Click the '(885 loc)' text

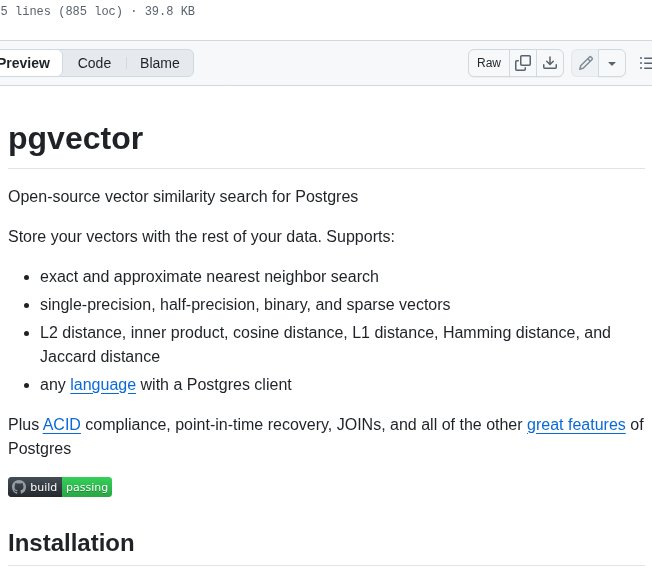pos(91,11)
